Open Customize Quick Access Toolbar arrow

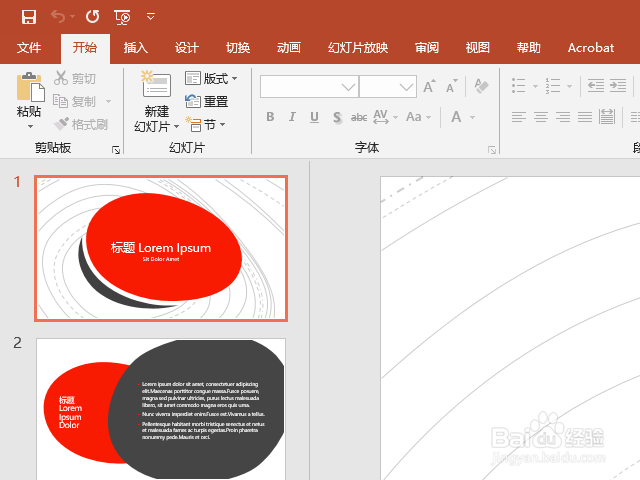pos(151,17)
